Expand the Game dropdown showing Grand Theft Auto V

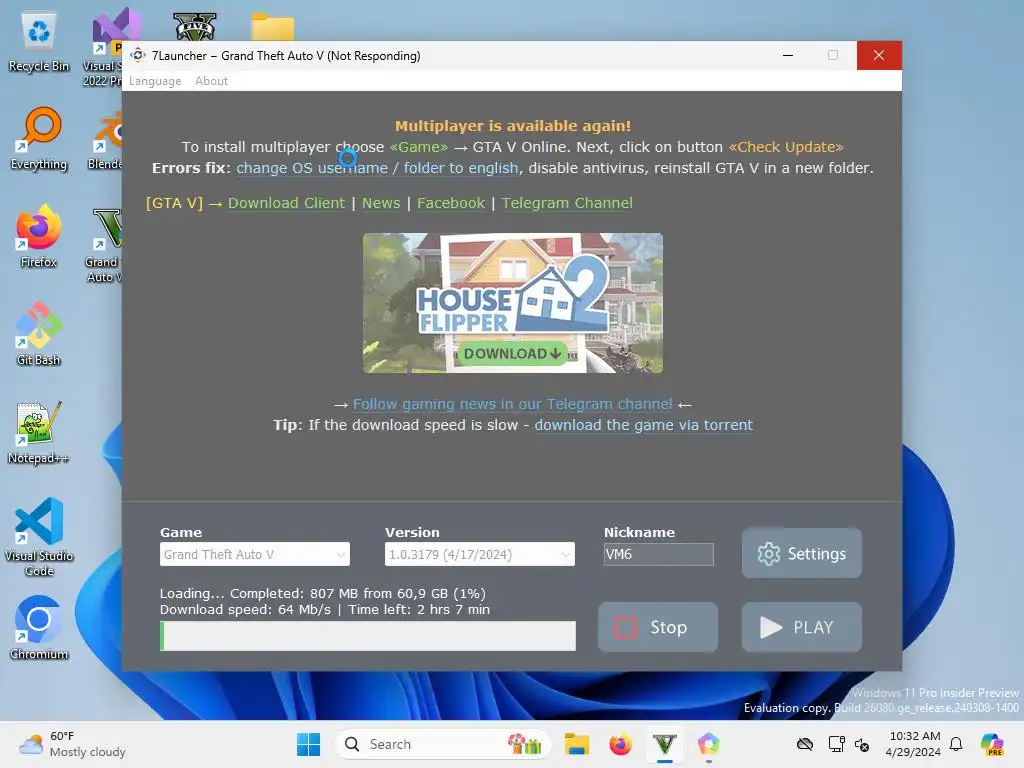tap(255, 554)
